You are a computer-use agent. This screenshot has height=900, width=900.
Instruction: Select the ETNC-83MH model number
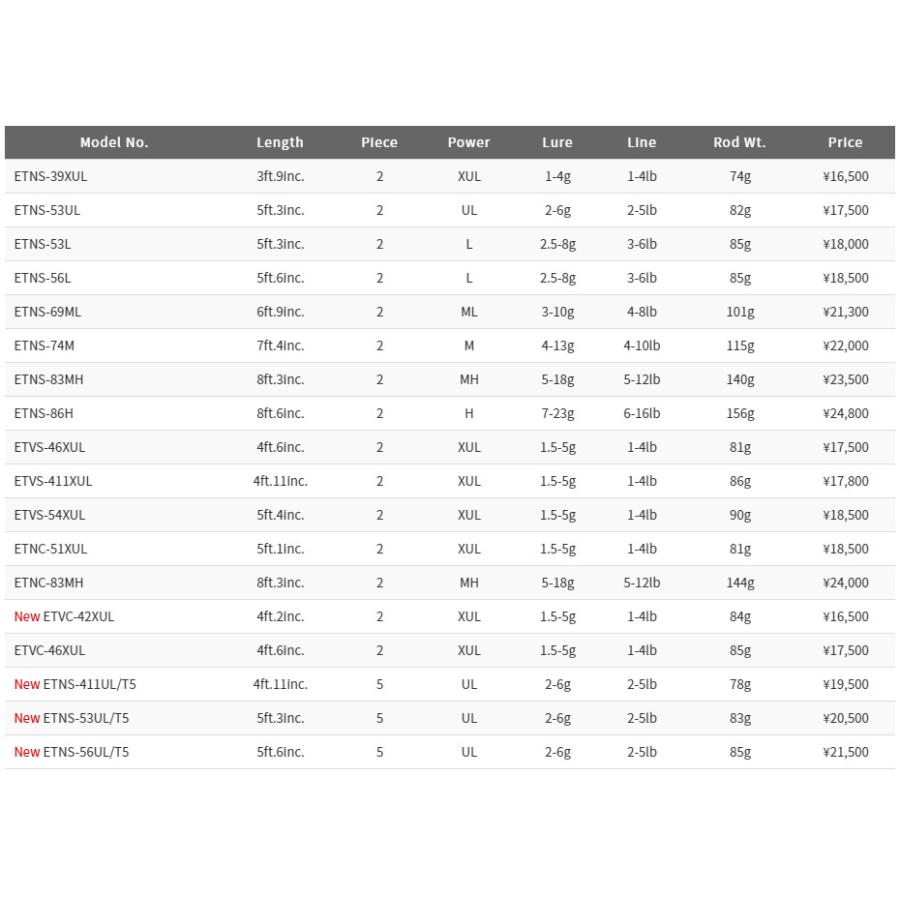[49, 583]
